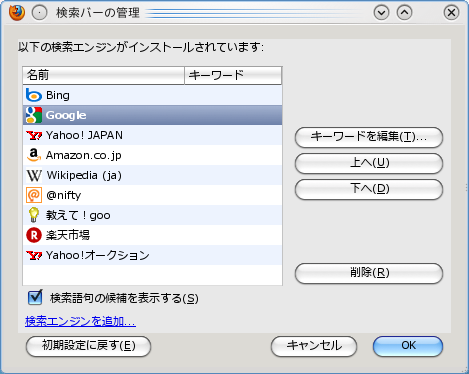This screenshot has width=469, height=374.
Task: Click the 名前 column header
Action: point(103,75)
